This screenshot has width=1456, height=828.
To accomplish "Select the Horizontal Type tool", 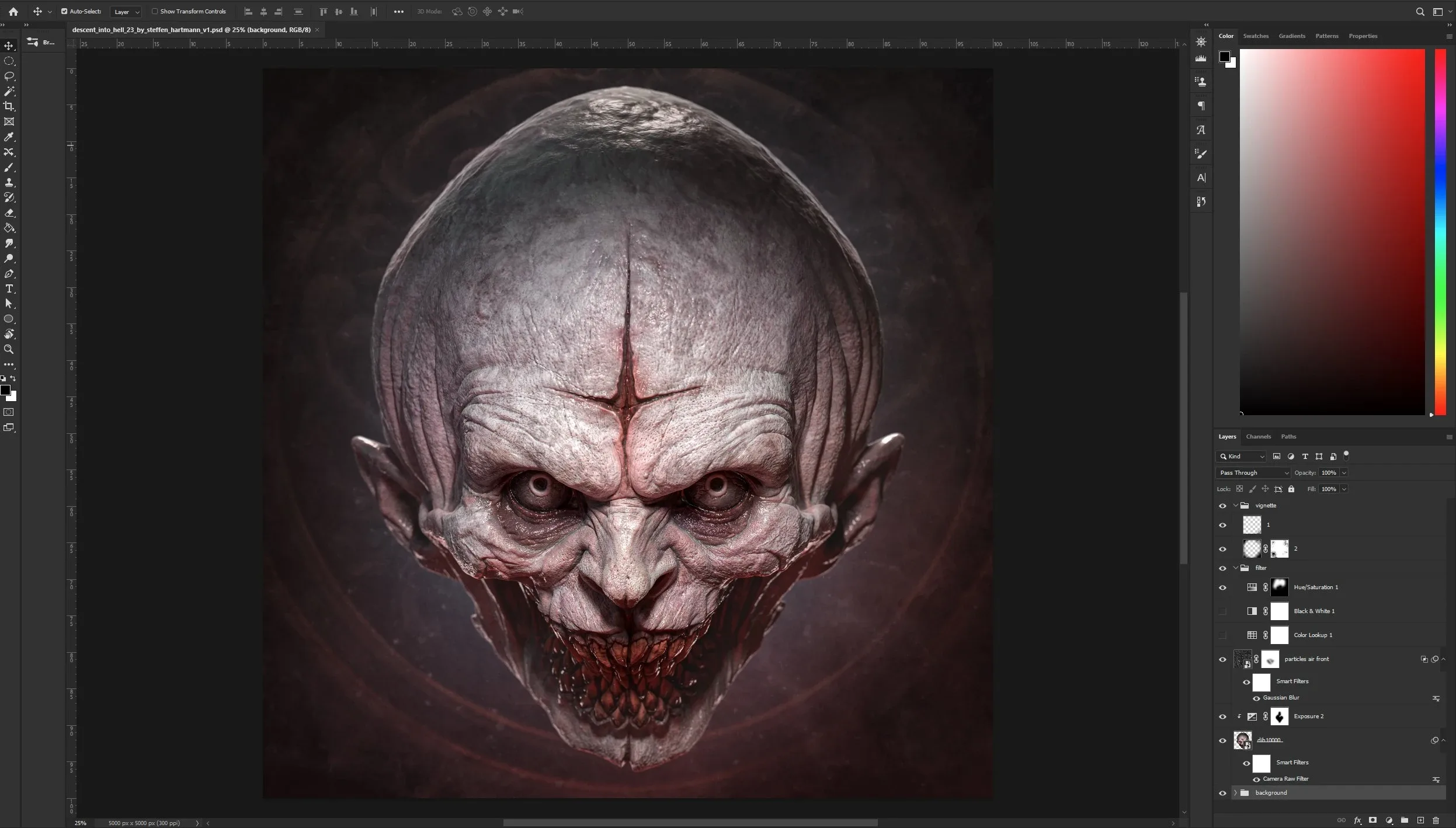I will point(9,289).
